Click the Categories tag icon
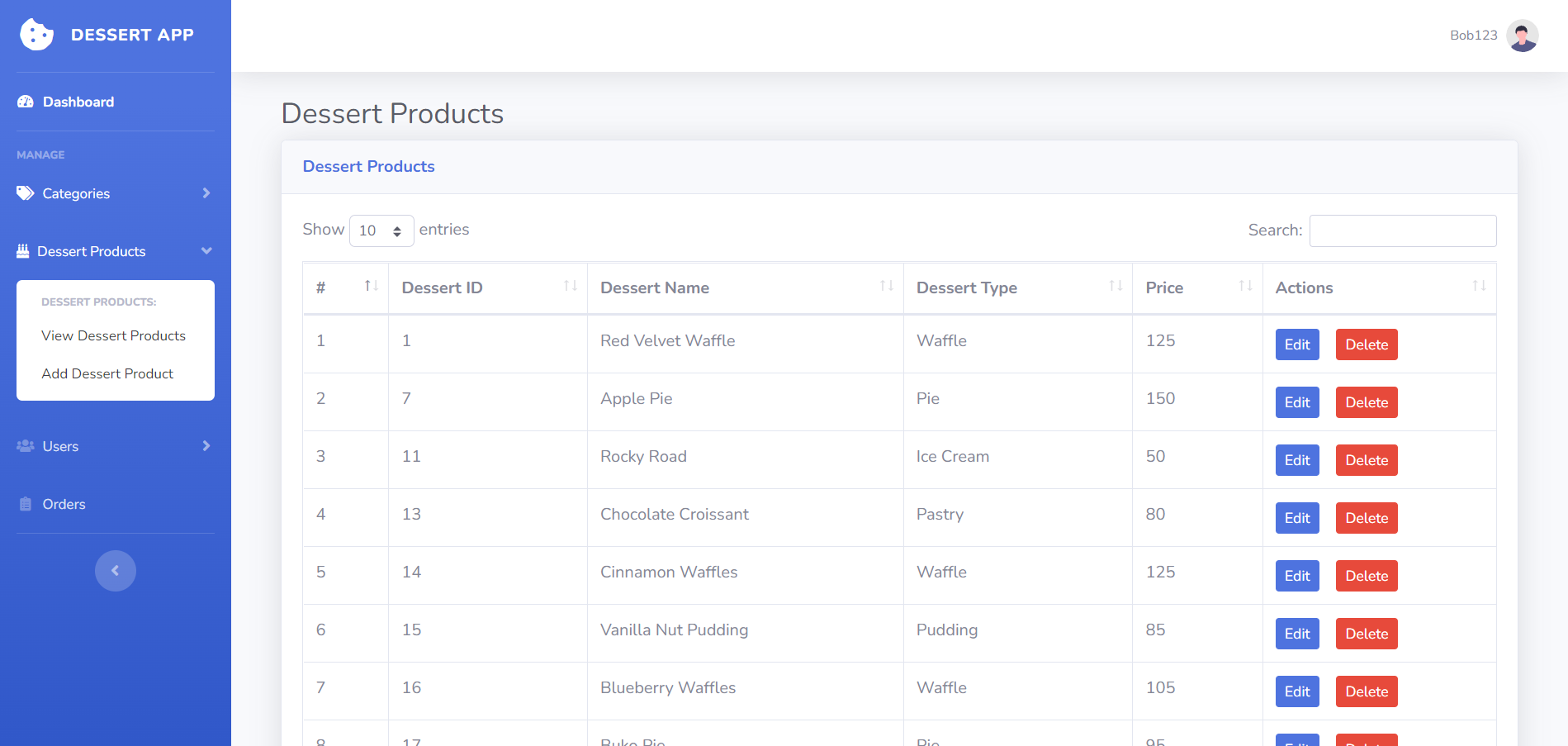 24,192
